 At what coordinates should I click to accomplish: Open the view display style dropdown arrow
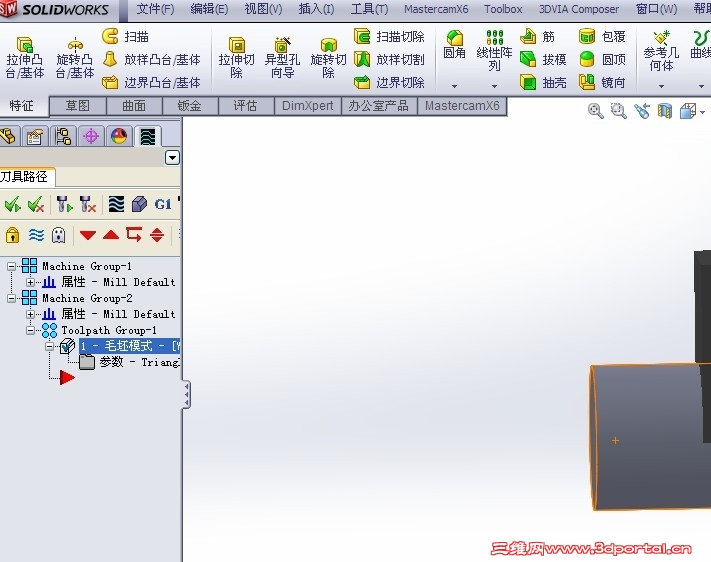(x=703, y=112)
